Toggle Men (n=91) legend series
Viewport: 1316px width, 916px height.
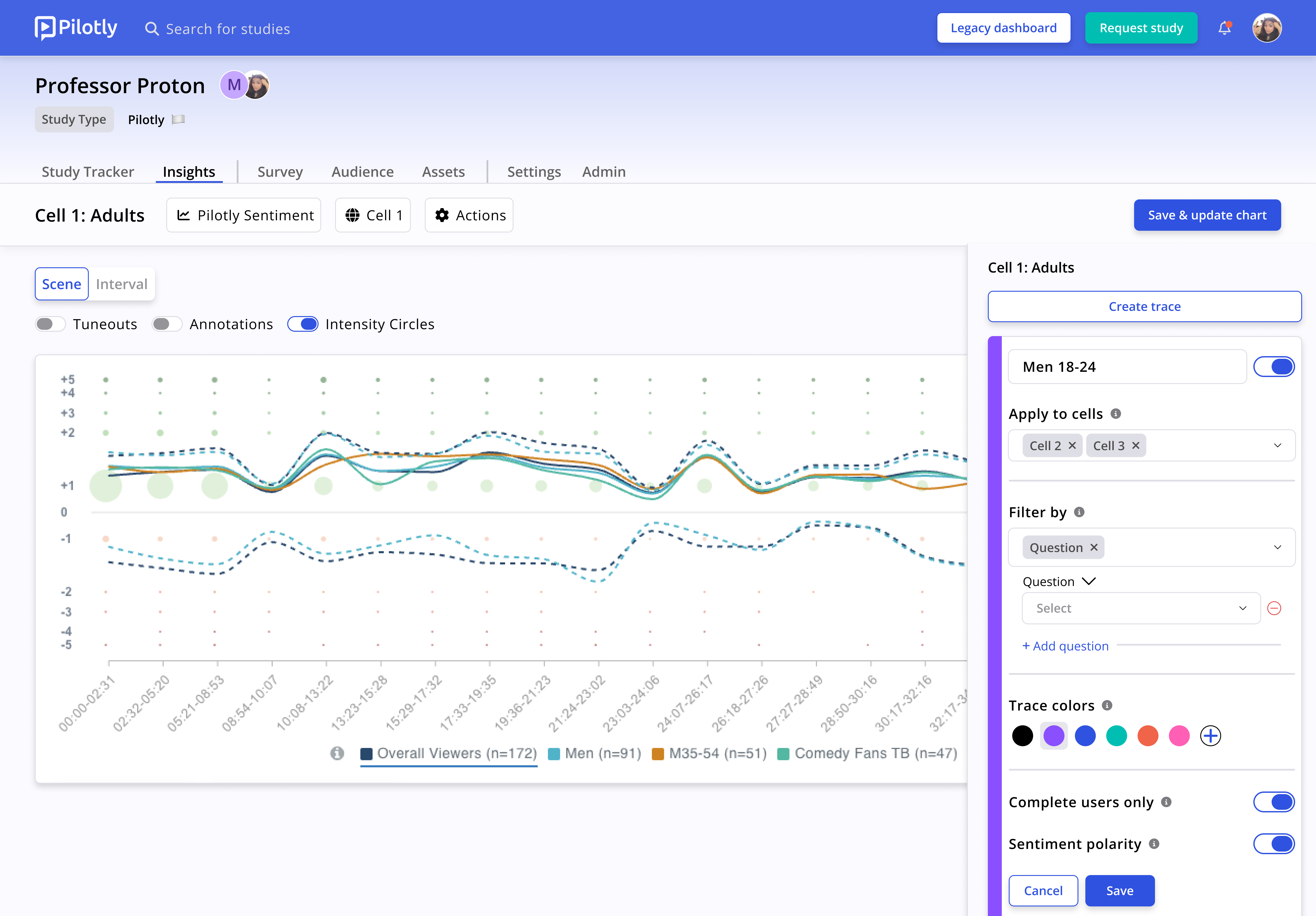594,753
